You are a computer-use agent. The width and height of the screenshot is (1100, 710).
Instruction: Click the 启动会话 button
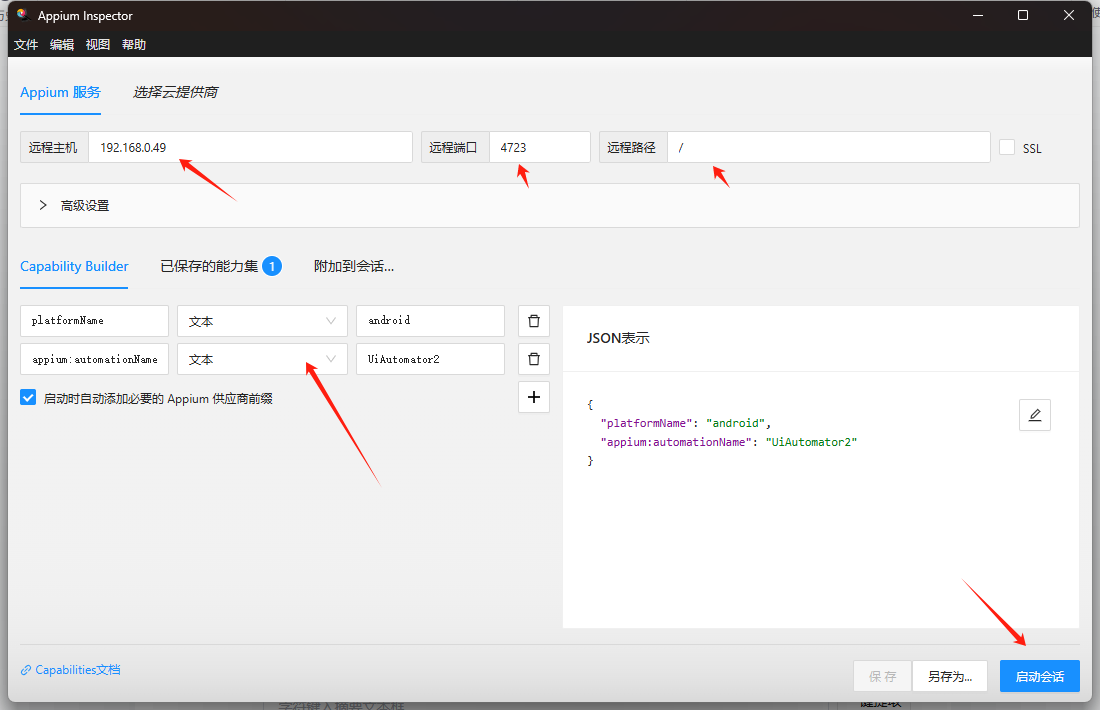click(1040, 676)
